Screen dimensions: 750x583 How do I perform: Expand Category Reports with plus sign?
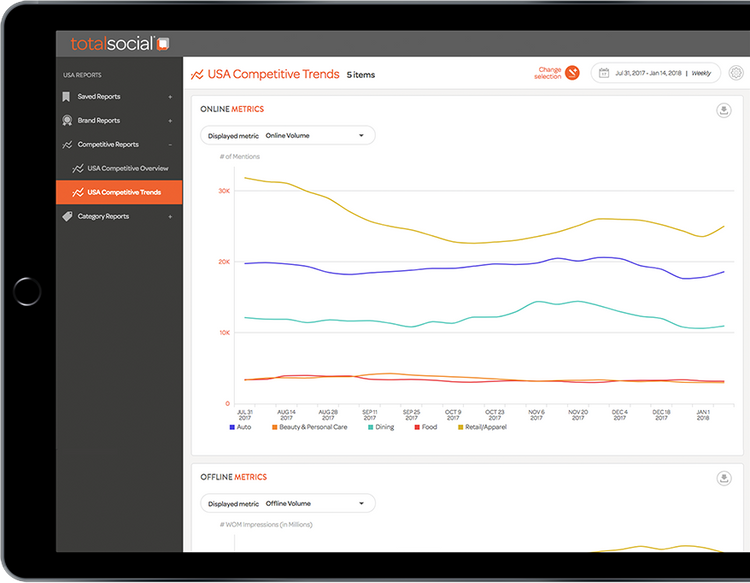(170, 217)
